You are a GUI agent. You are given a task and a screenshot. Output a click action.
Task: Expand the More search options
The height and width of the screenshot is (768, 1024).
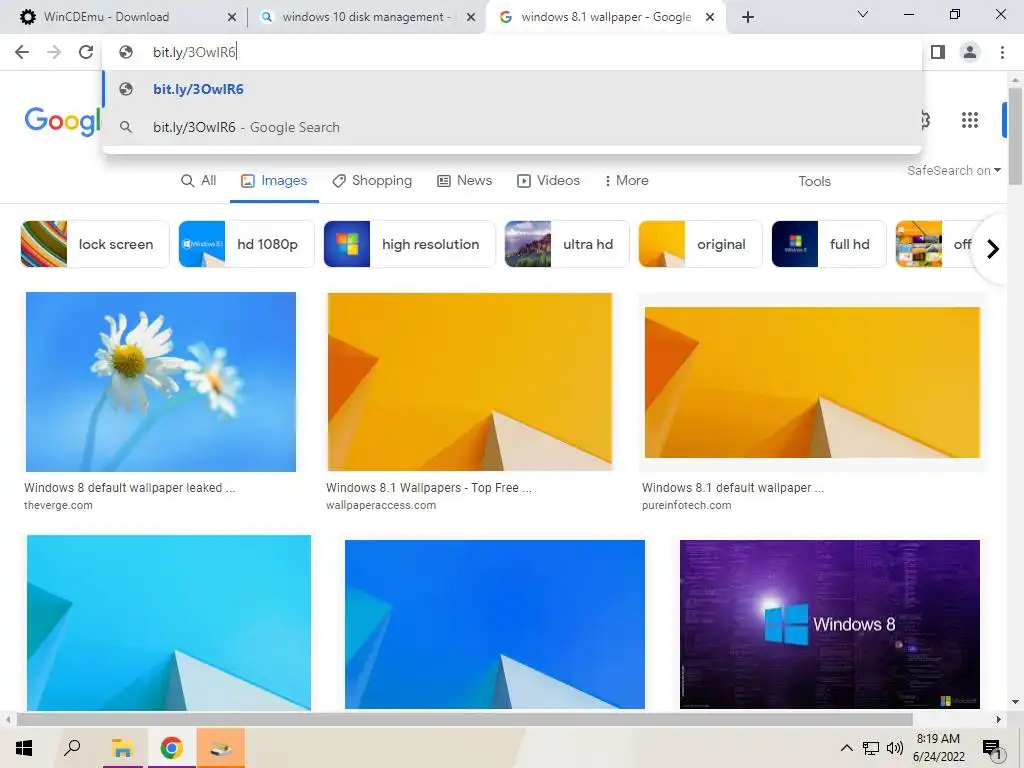tap(626, 181)
